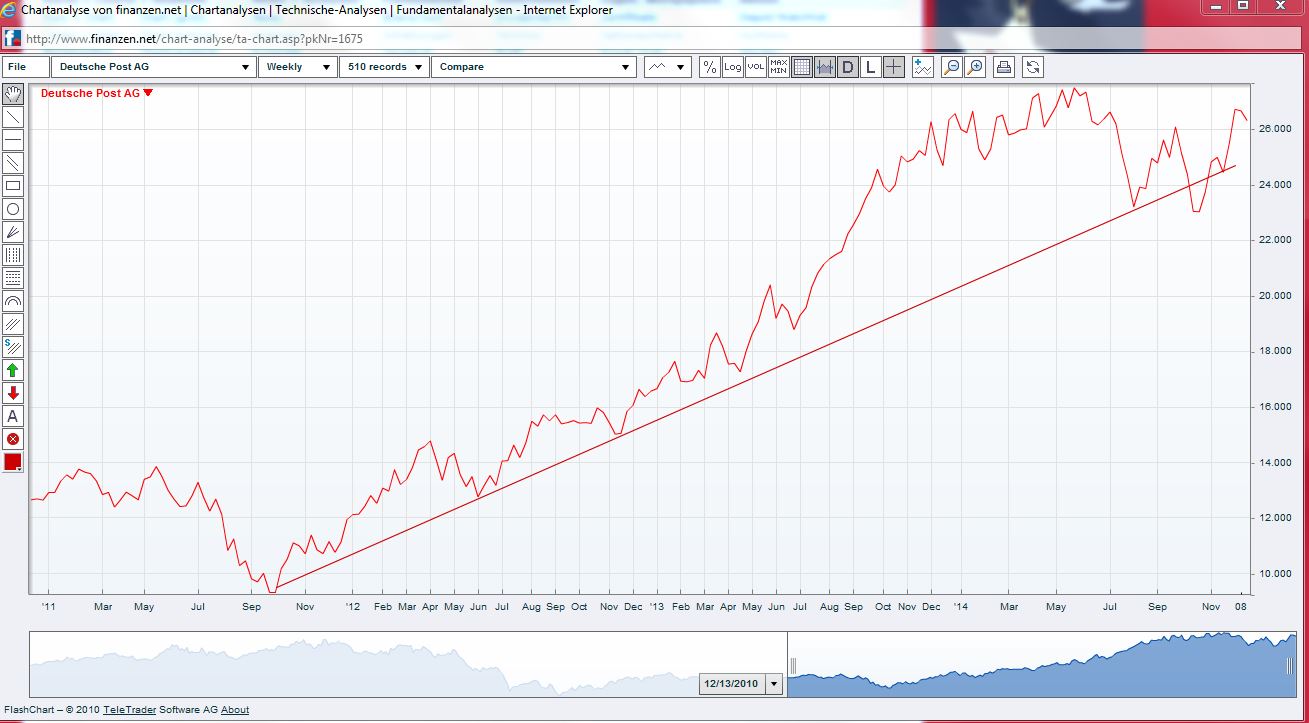Select the triple diagonal lines tool
Viewport: 1309px width, 723px height.
tap(13, 324)
